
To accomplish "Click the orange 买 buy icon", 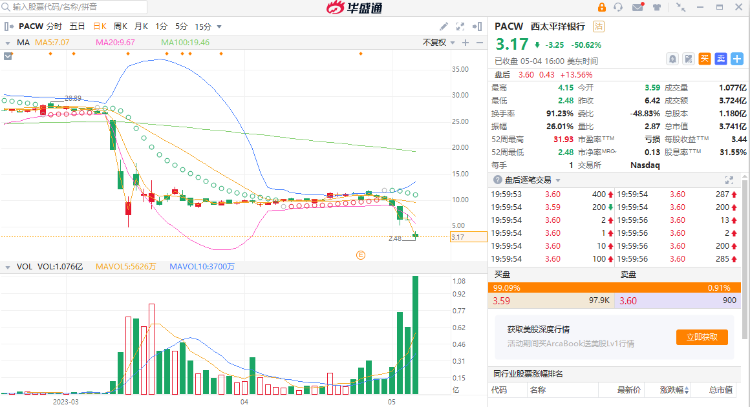I will coord(705,59).
